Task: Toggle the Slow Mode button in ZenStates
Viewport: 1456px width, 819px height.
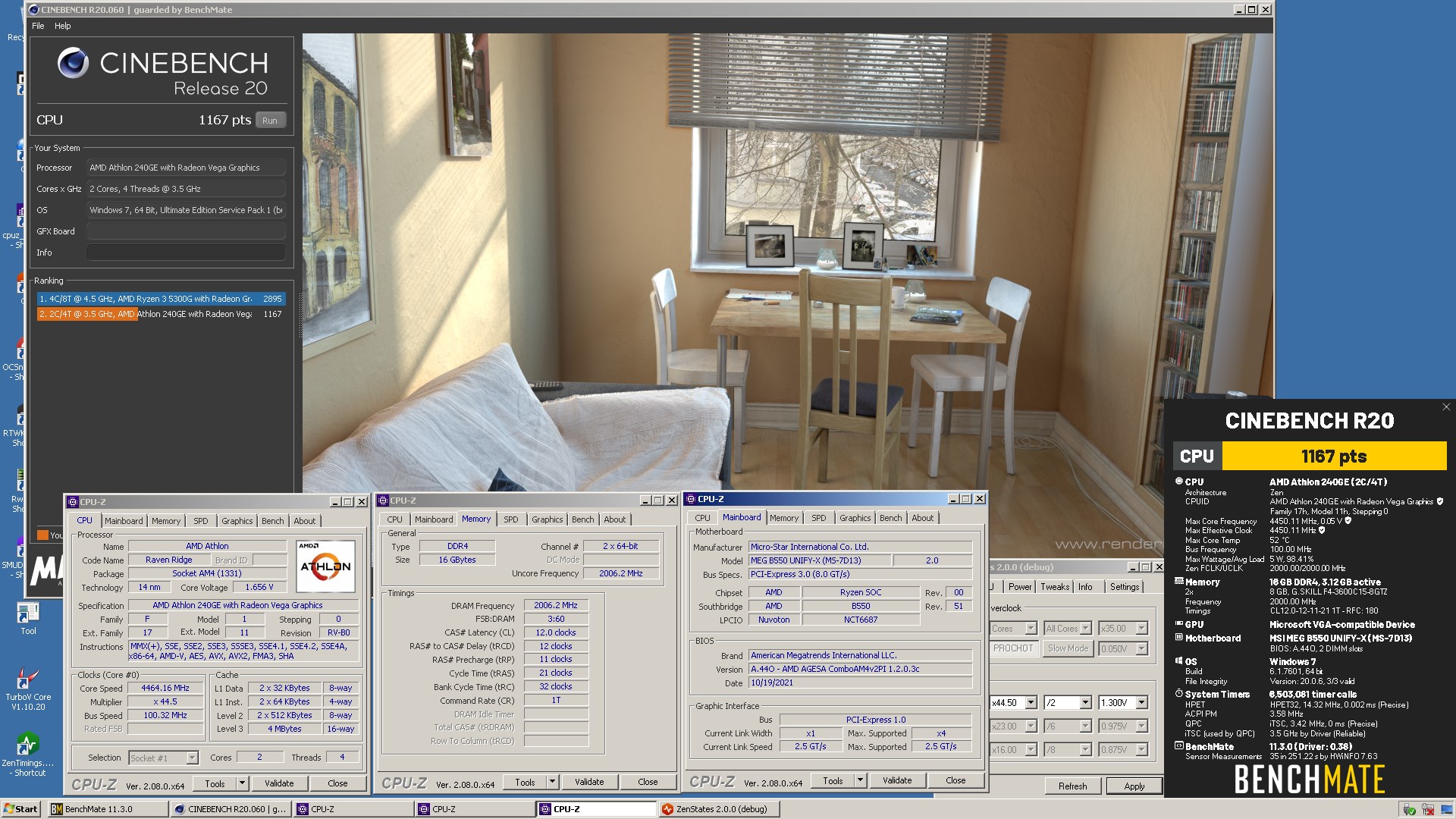Action: [1068, 648]
